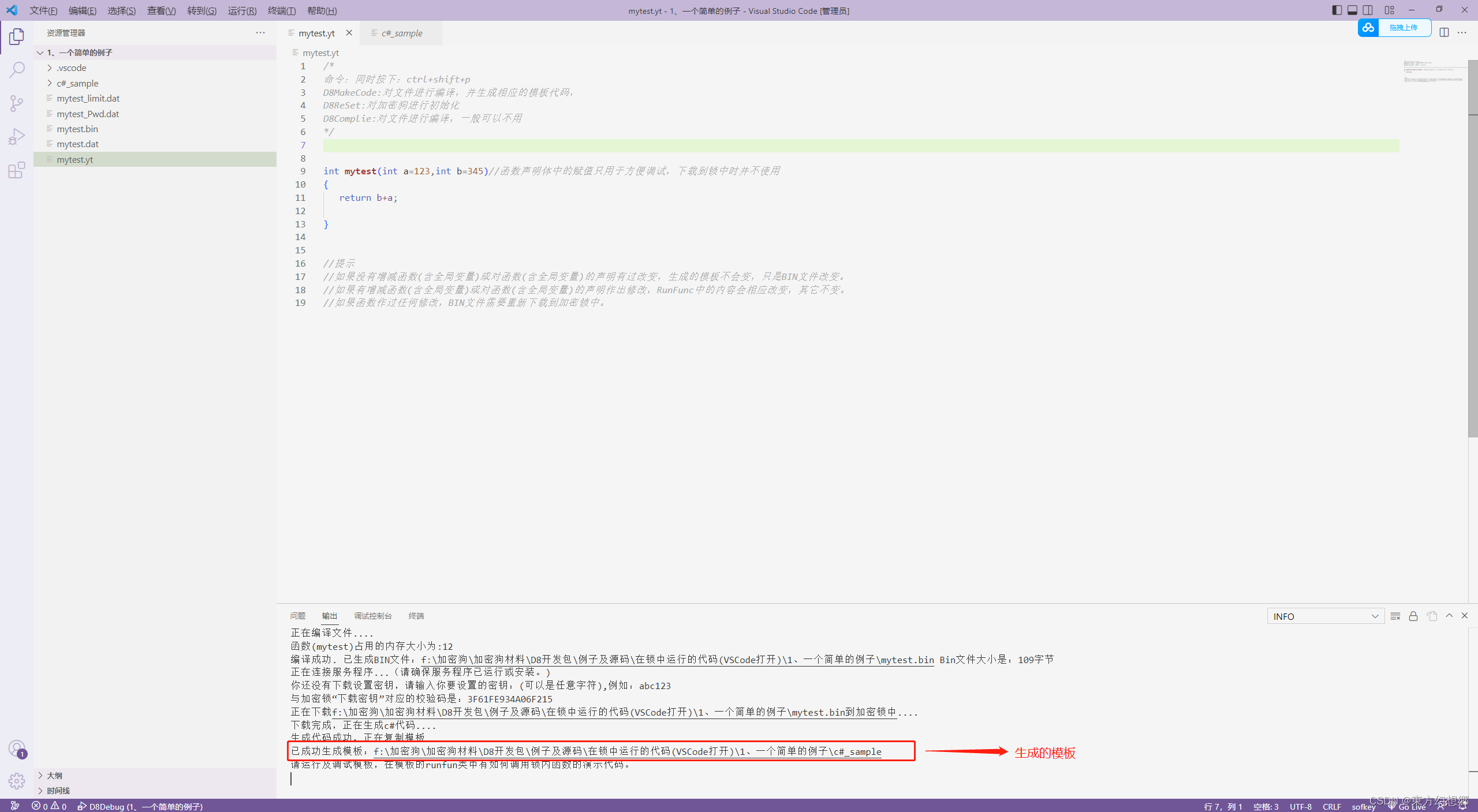Image resolution: width=1478 pixels, height=812 pixels.
Task: Open the Search view in activity bar
Action: click(x=17, y=70)
